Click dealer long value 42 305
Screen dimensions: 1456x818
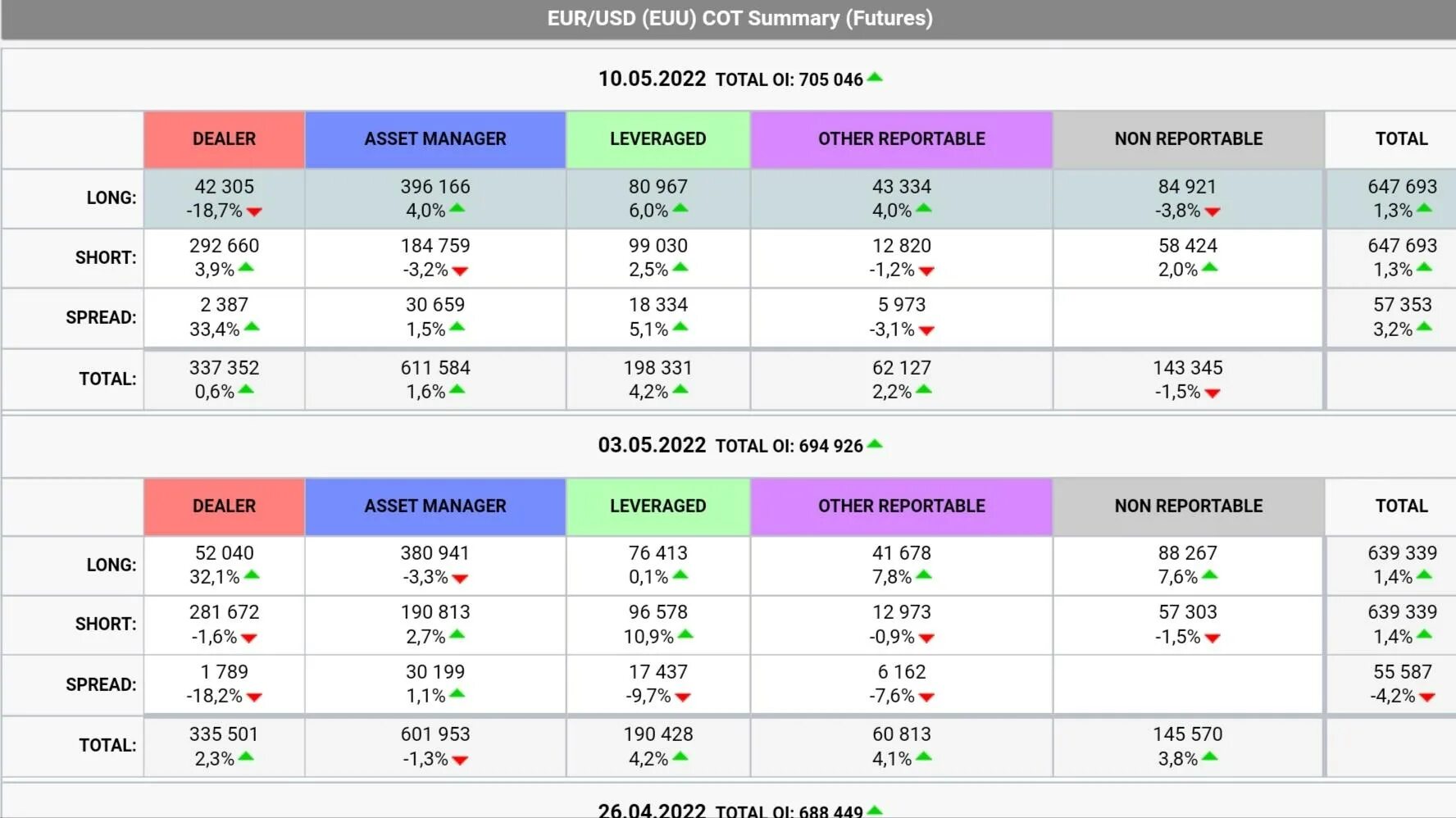pyautogui.click(x=225, y=187)
